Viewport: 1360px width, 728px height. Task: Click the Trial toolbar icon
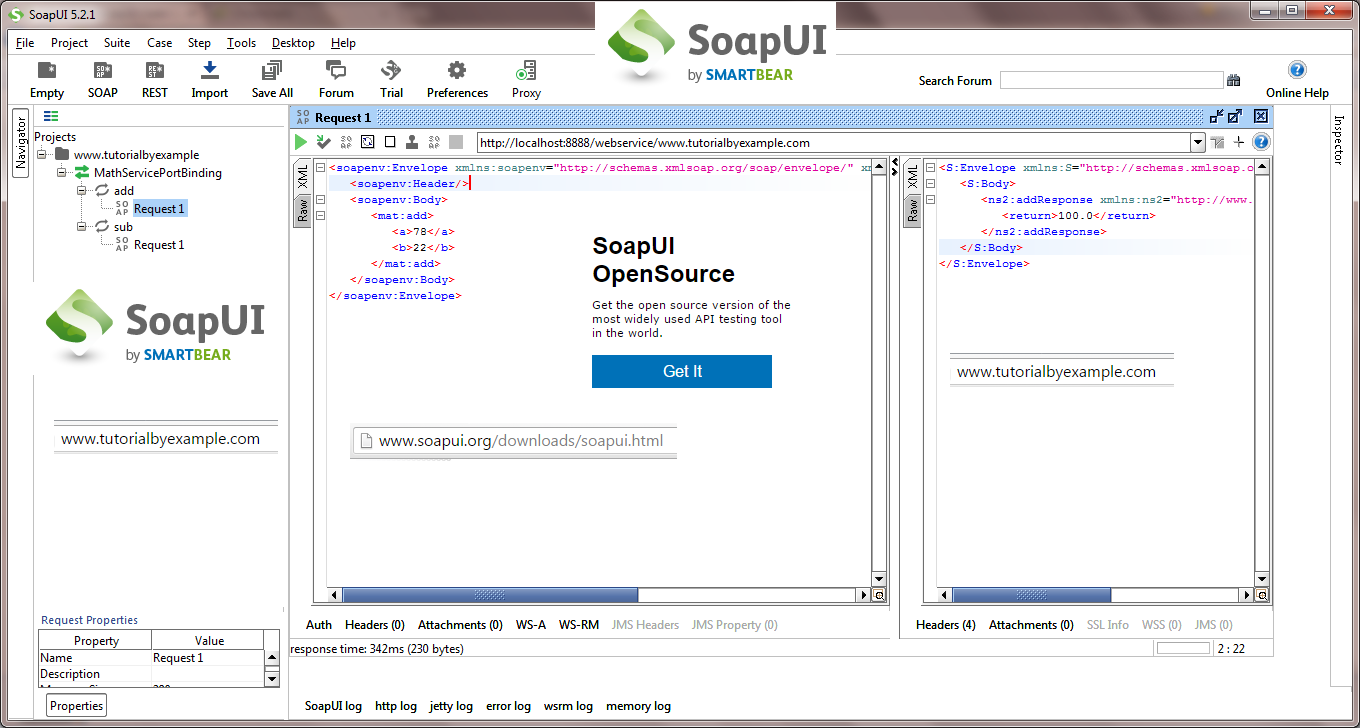[391, 79]
